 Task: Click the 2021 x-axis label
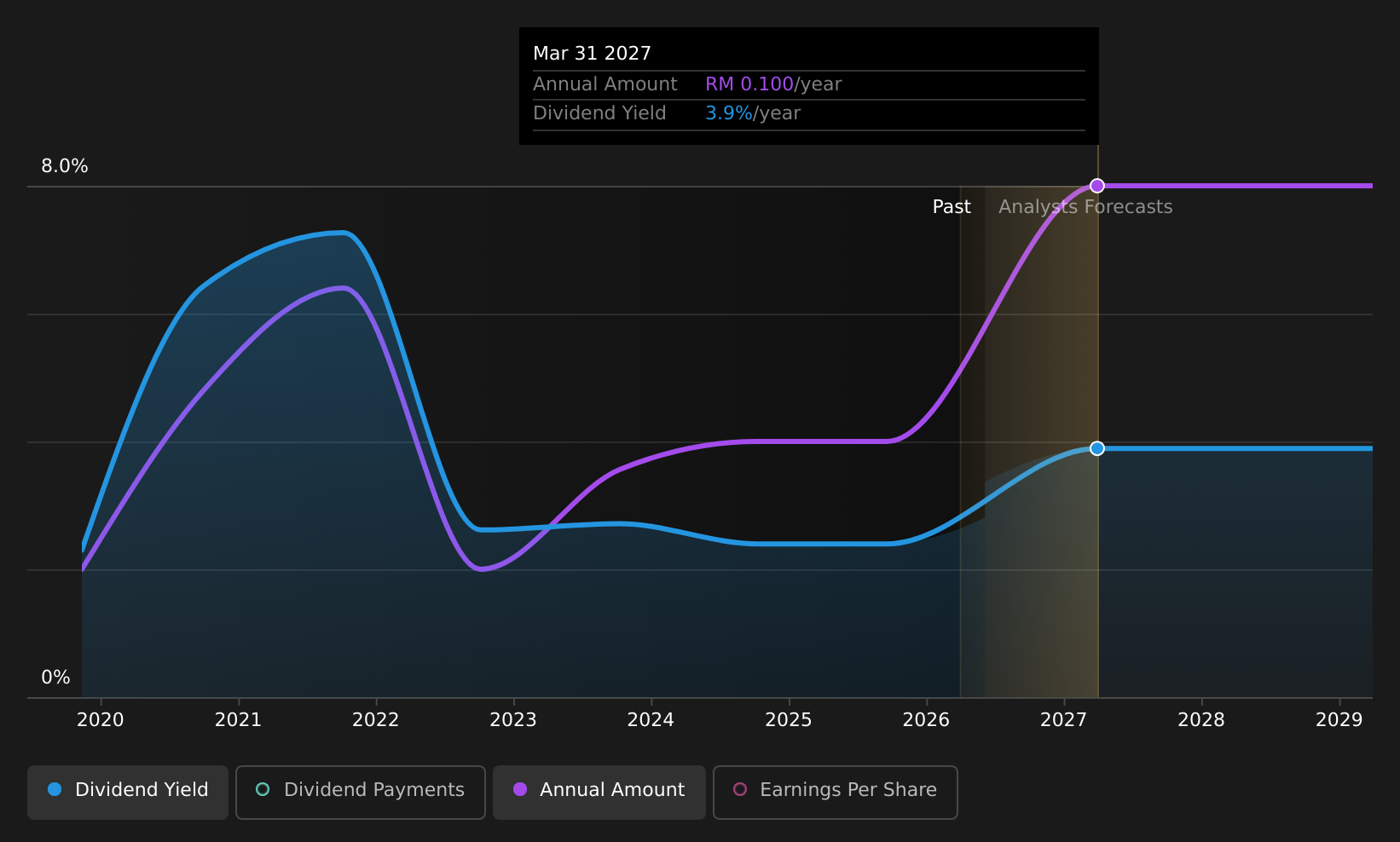point(238,720)
